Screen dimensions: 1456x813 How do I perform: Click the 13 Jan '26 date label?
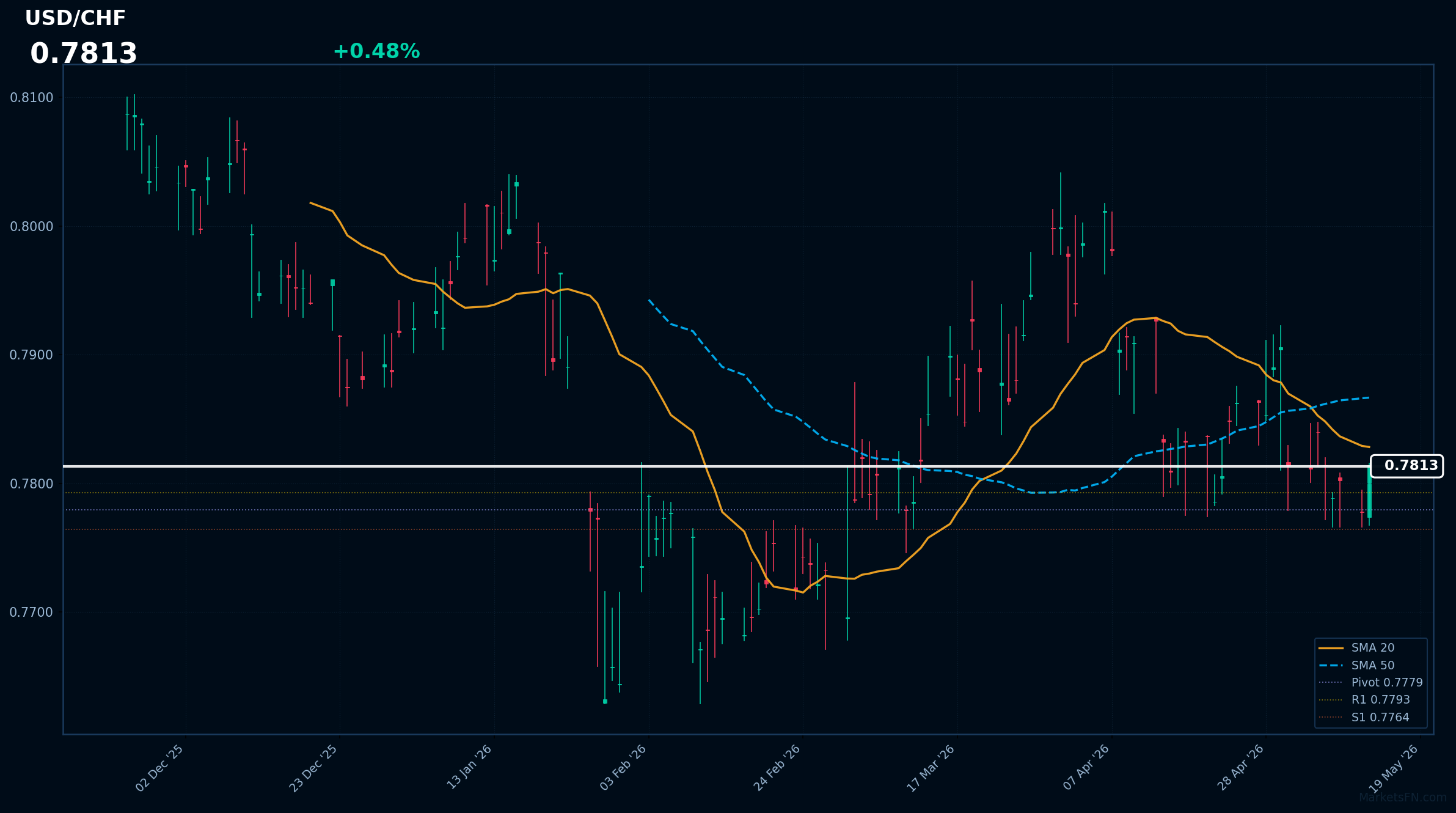[469, 768]
